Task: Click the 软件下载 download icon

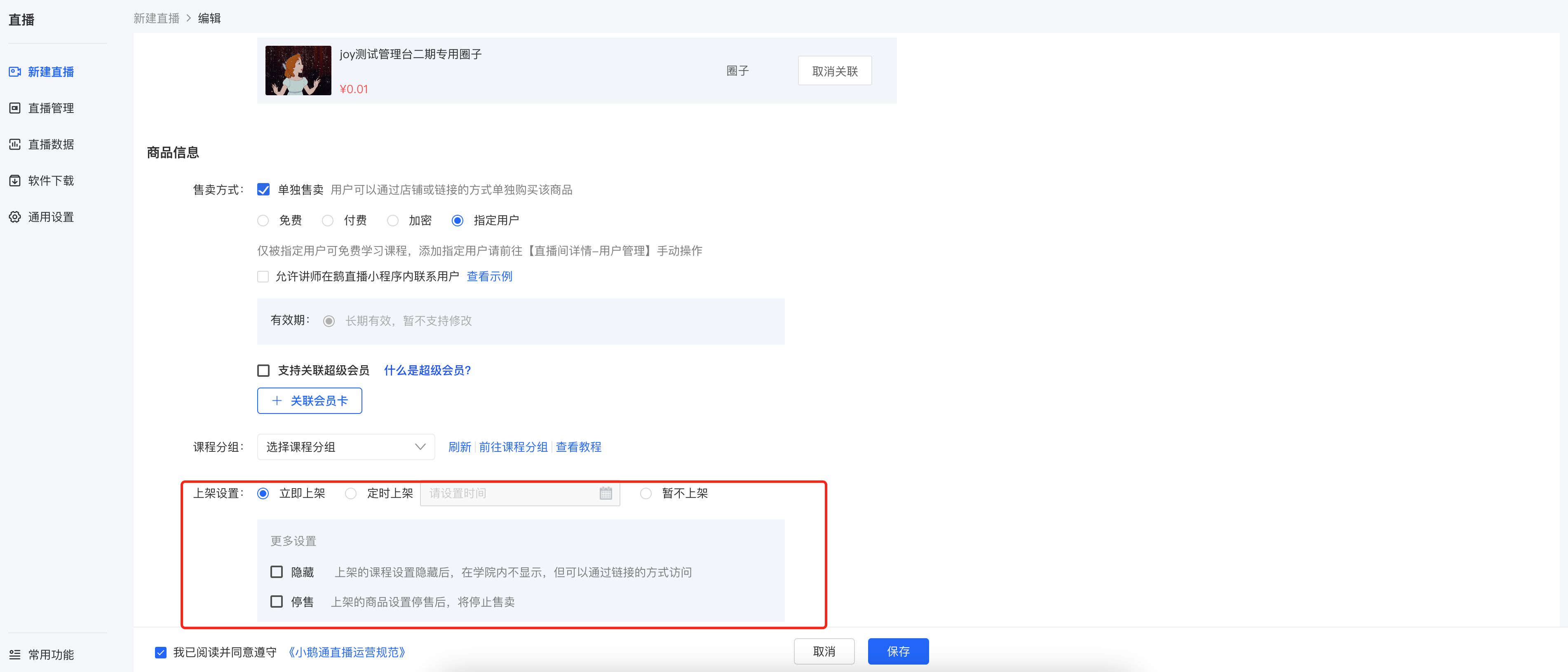Action: (x=14, y=181)
